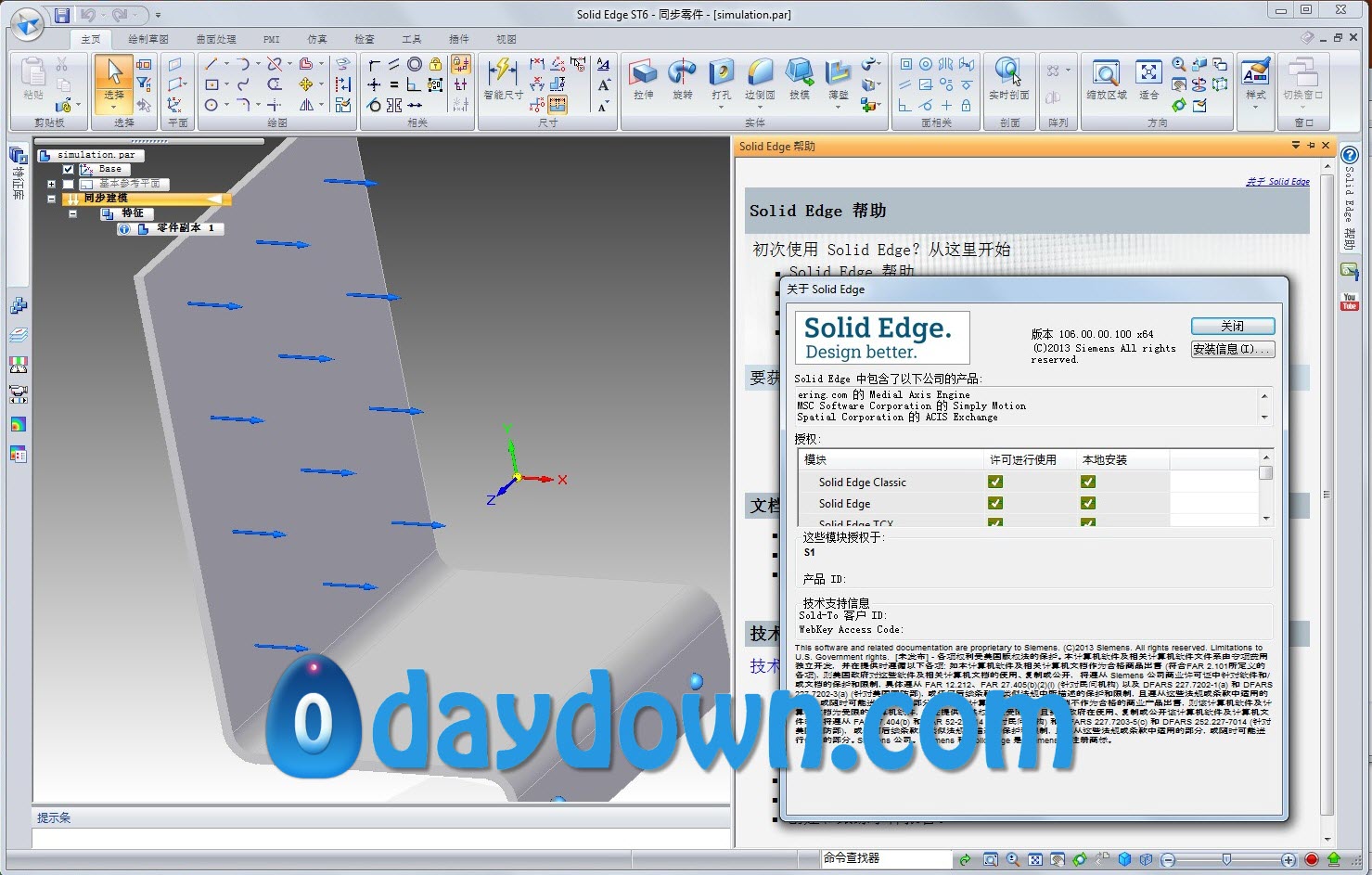
Task: Toggle highlighted dimension option icon in 尺寸 group
Action: click(558, 105)
